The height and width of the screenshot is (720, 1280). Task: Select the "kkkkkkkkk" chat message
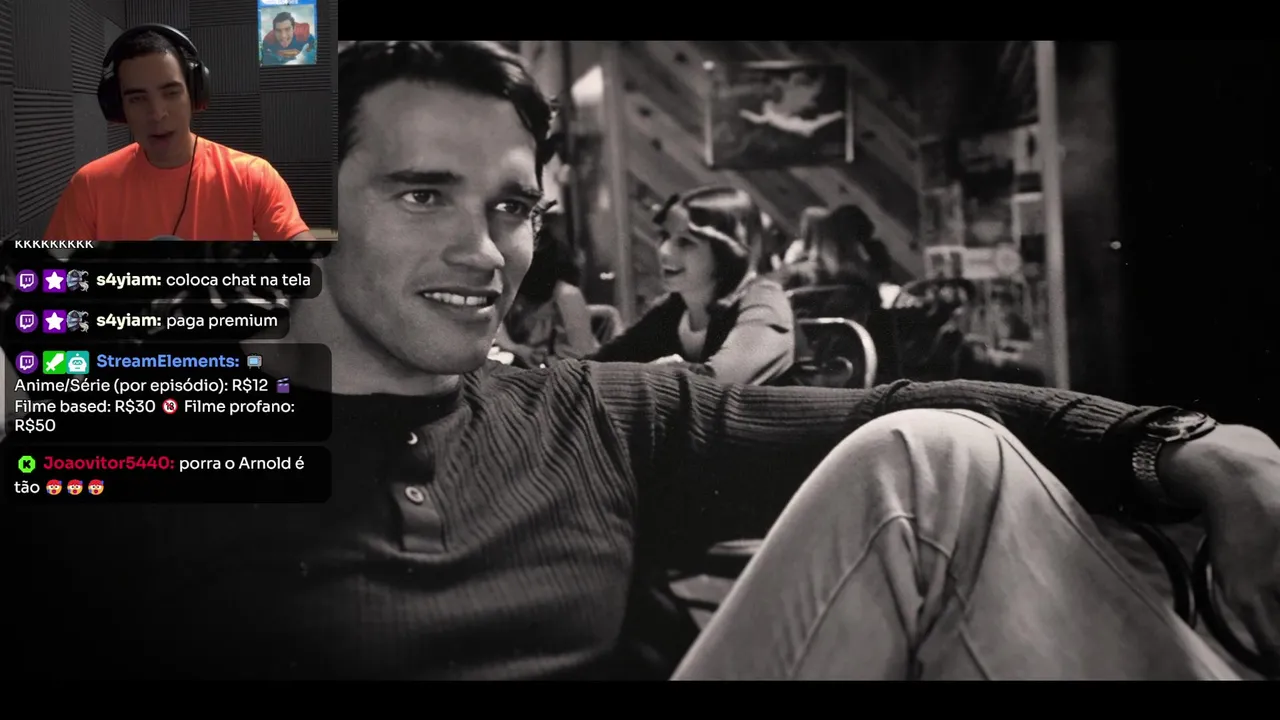click(x=54, y=244)
